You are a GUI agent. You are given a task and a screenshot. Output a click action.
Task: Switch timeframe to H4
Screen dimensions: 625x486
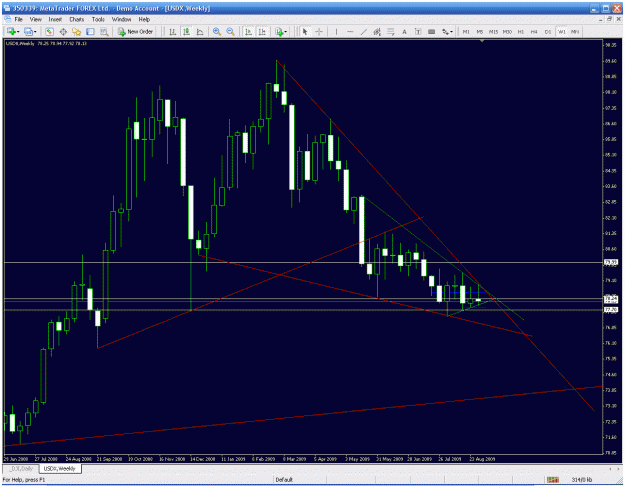tap(534, 31)
